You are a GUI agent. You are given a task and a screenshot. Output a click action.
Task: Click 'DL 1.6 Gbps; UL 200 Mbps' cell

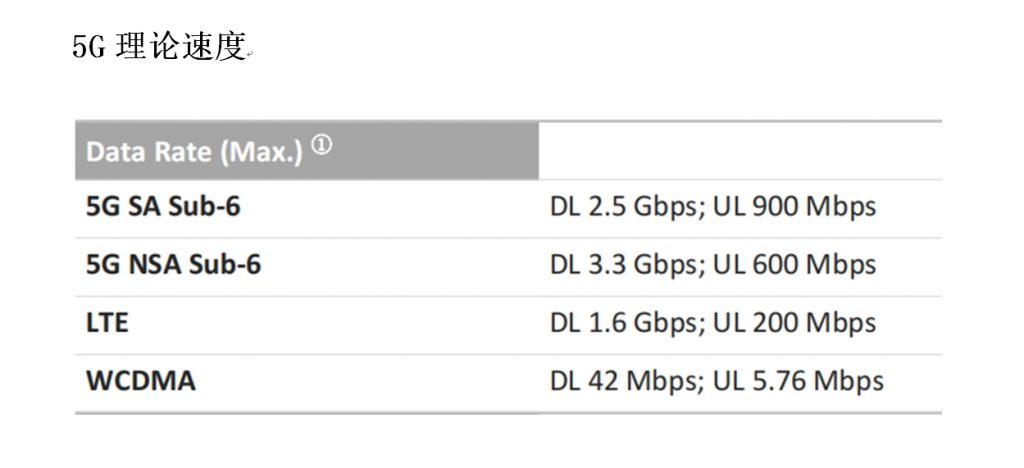[x=712, y=322]
